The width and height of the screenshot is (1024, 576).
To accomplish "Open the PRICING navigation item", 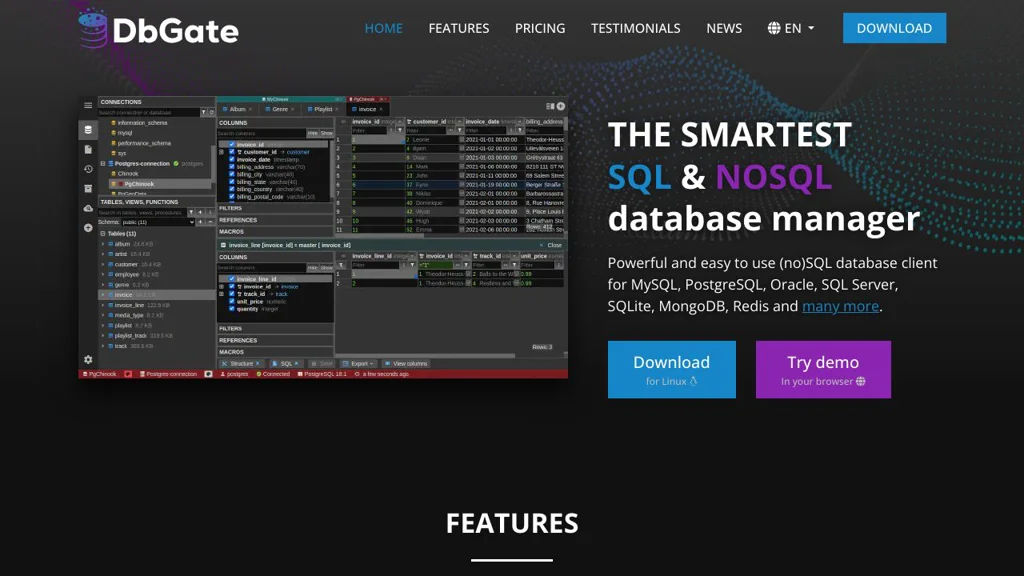I will (x=540, y=28).
